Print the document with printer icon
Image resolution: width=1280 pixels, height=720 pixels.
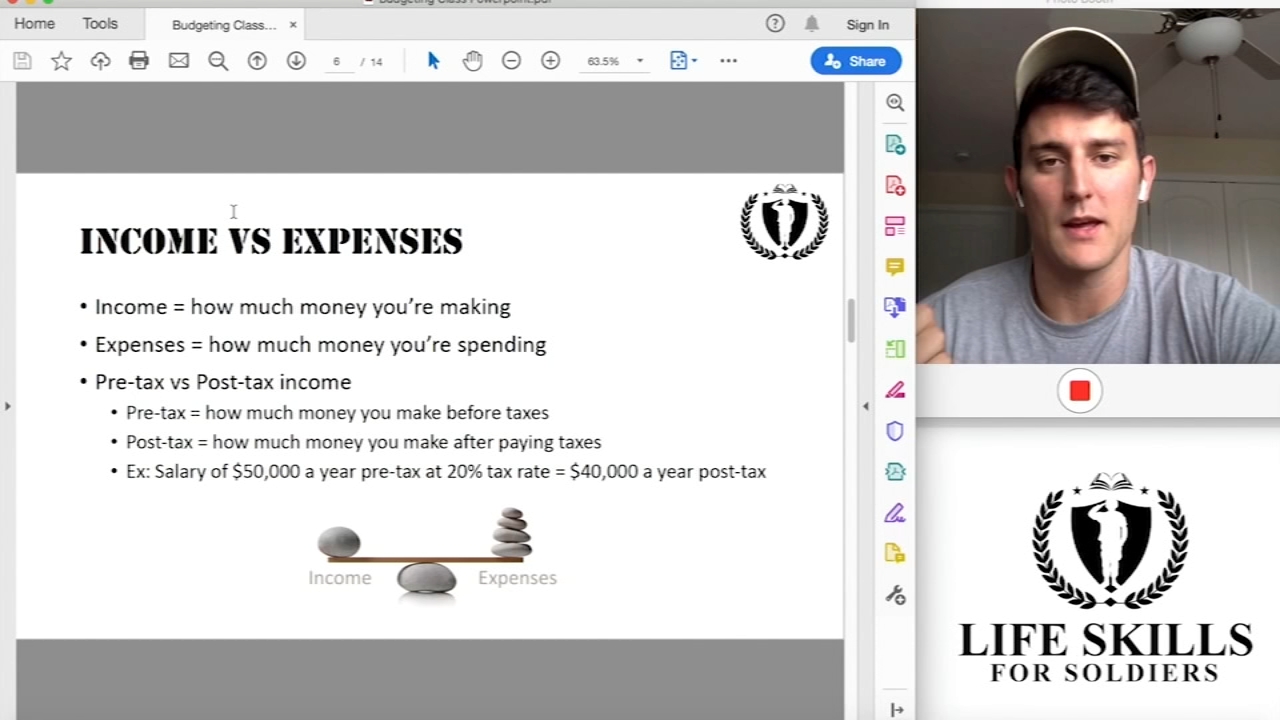(139, 61)
